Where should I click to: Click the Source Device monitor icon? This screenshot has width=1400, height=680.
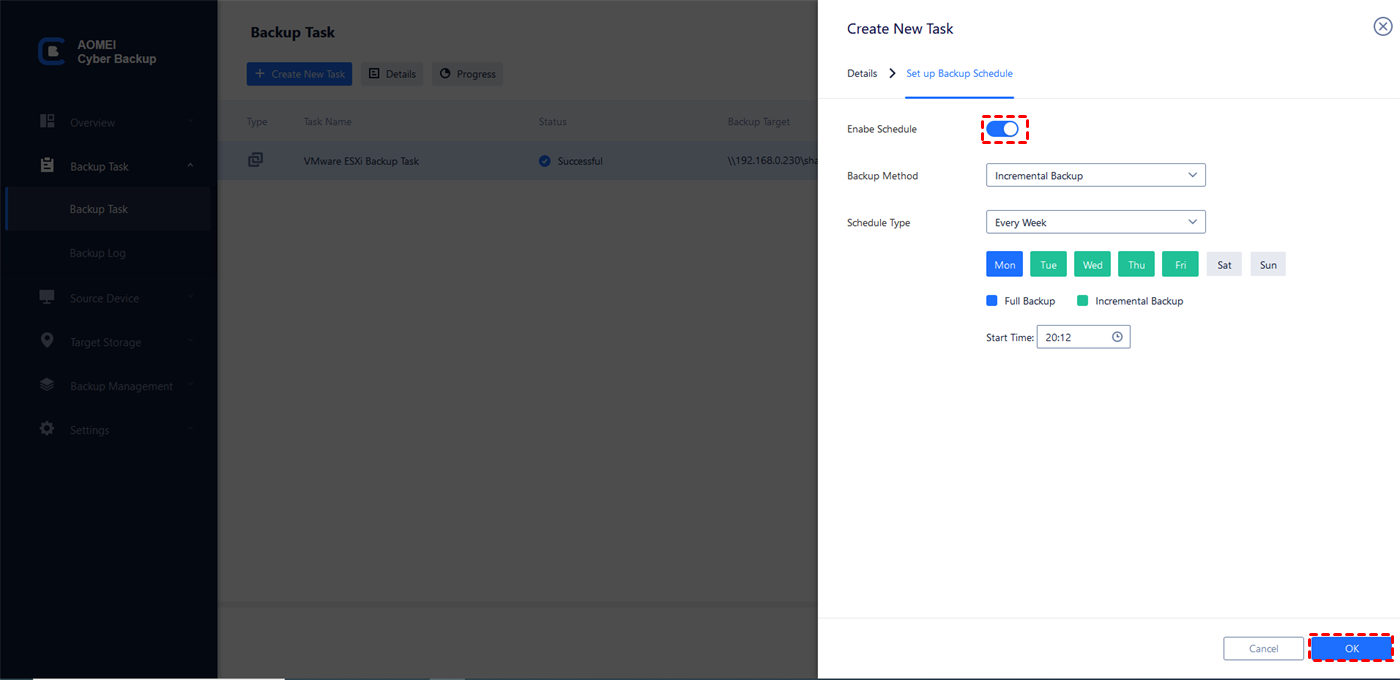point(47,297)
